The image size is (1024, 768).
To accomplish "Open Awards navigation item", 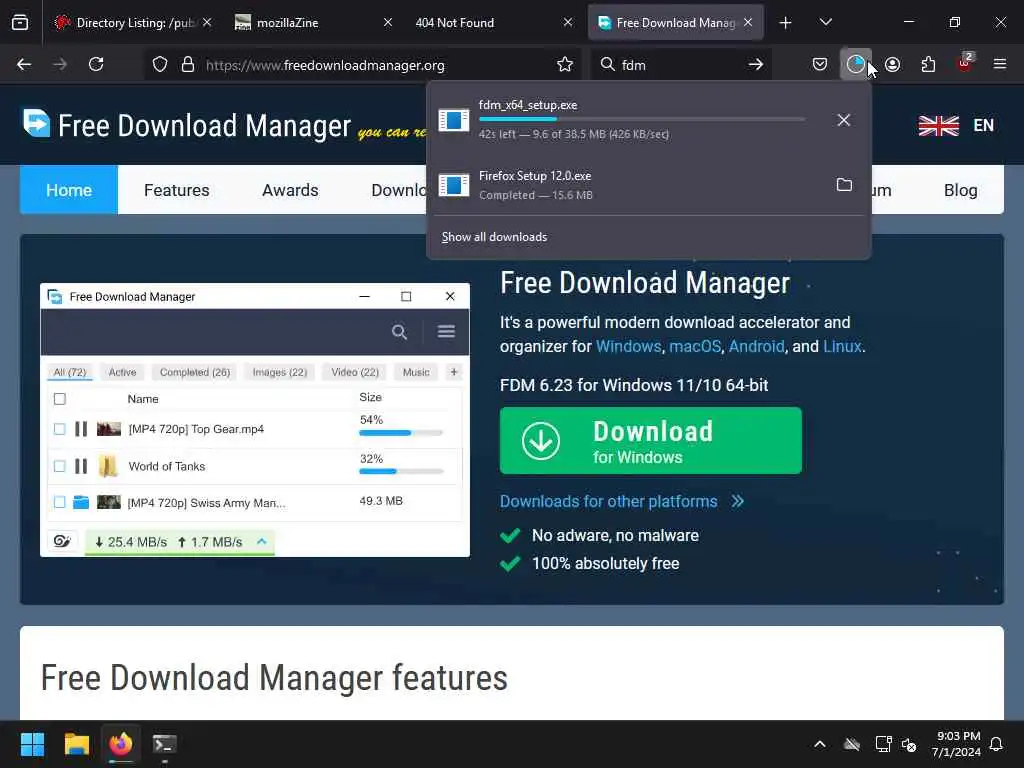I will click(290, 190).
